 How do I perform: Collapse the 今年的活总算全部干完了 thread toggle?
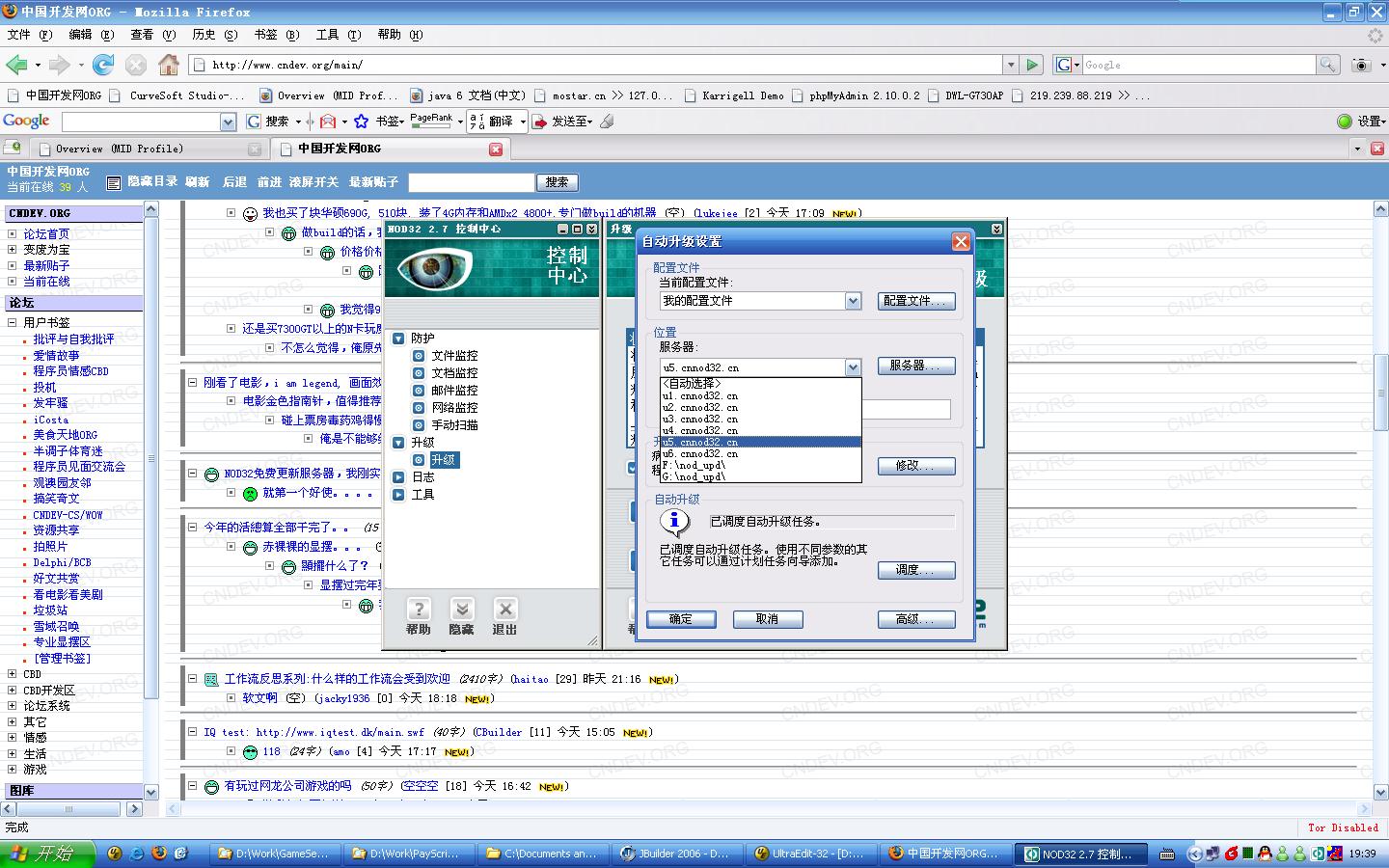point(192,528)
